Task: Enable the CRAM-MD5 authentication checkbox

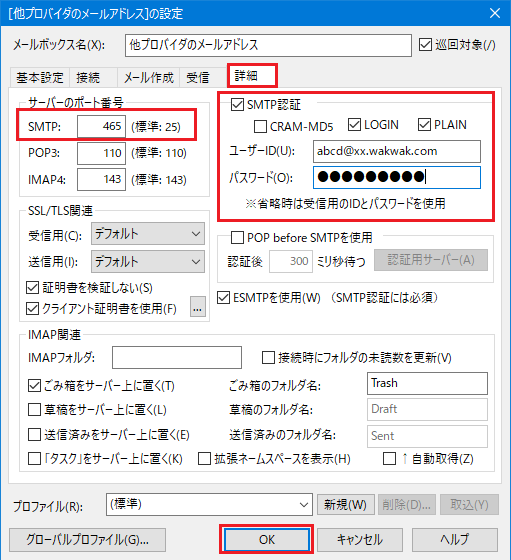Action: 260,126
